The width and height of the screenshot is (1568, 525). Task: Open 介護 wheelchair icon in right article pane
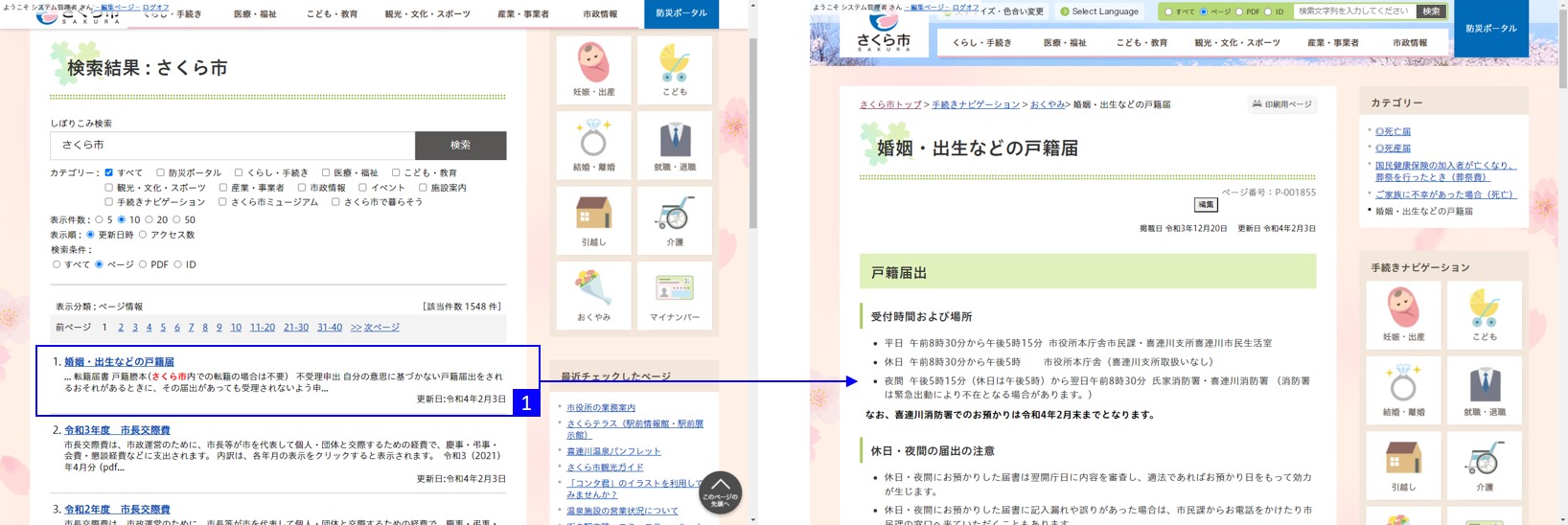click(1484, 465)
